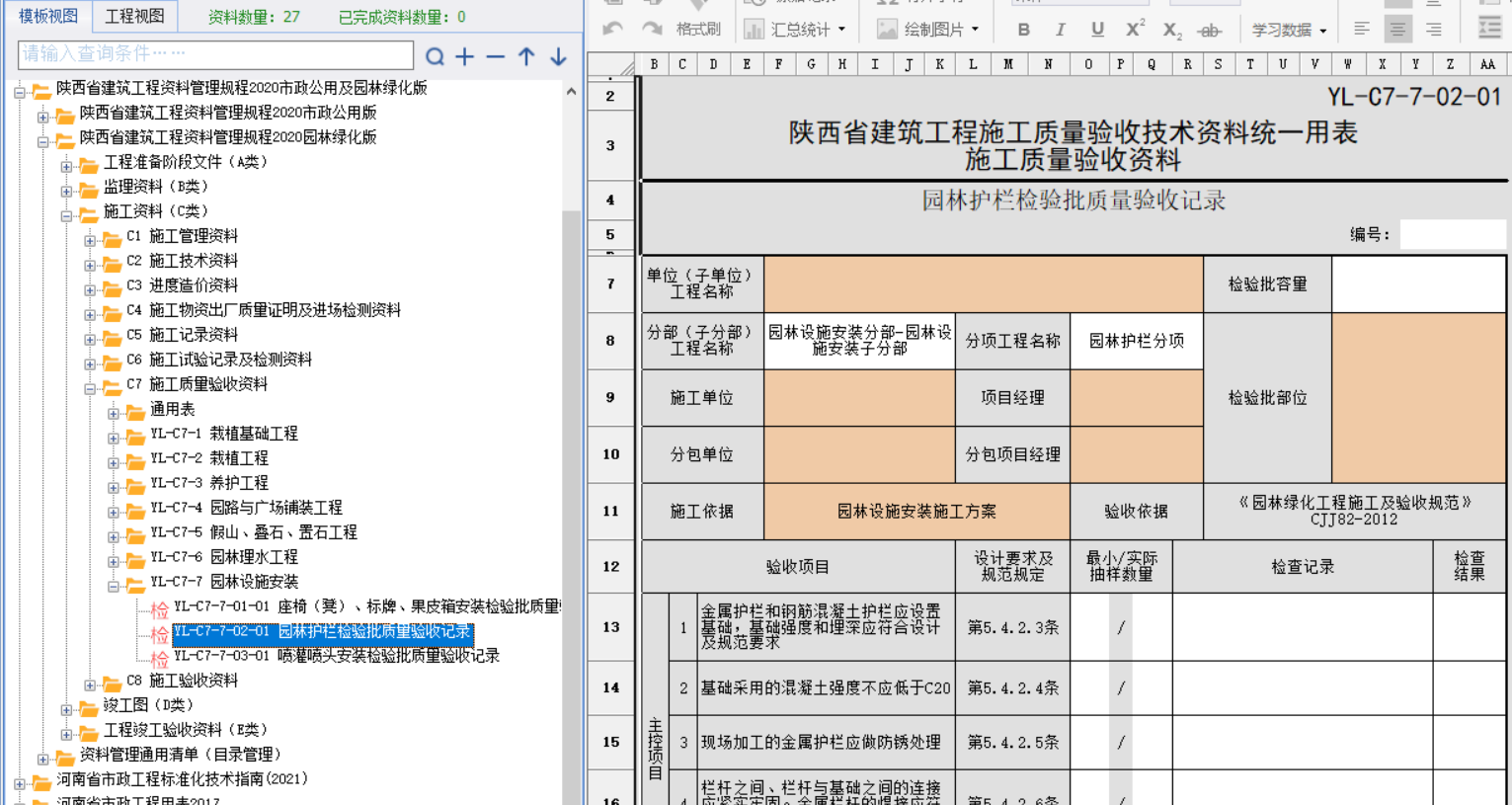The image size is (1512, 805).
Task: Align cell text right
Action: [x=1433, y=30]
